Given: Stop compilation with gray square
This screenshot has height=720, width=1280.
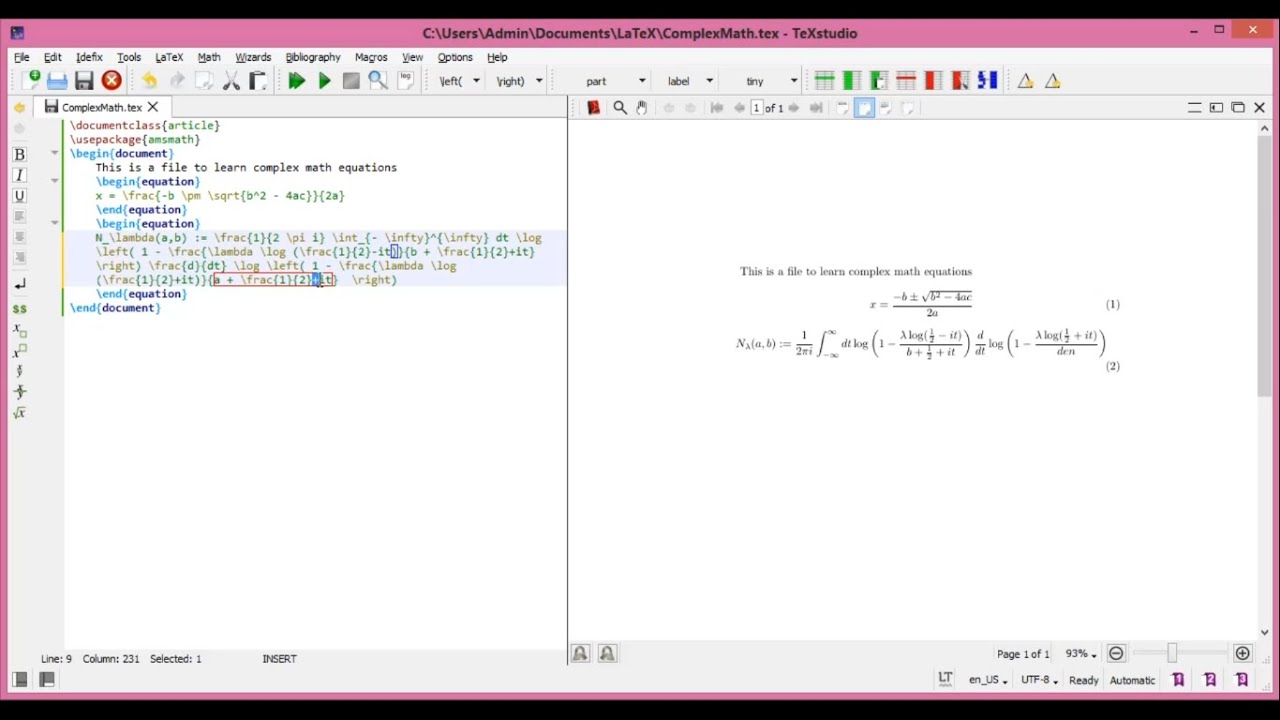Looking at the screenshot, I should 351,81.
